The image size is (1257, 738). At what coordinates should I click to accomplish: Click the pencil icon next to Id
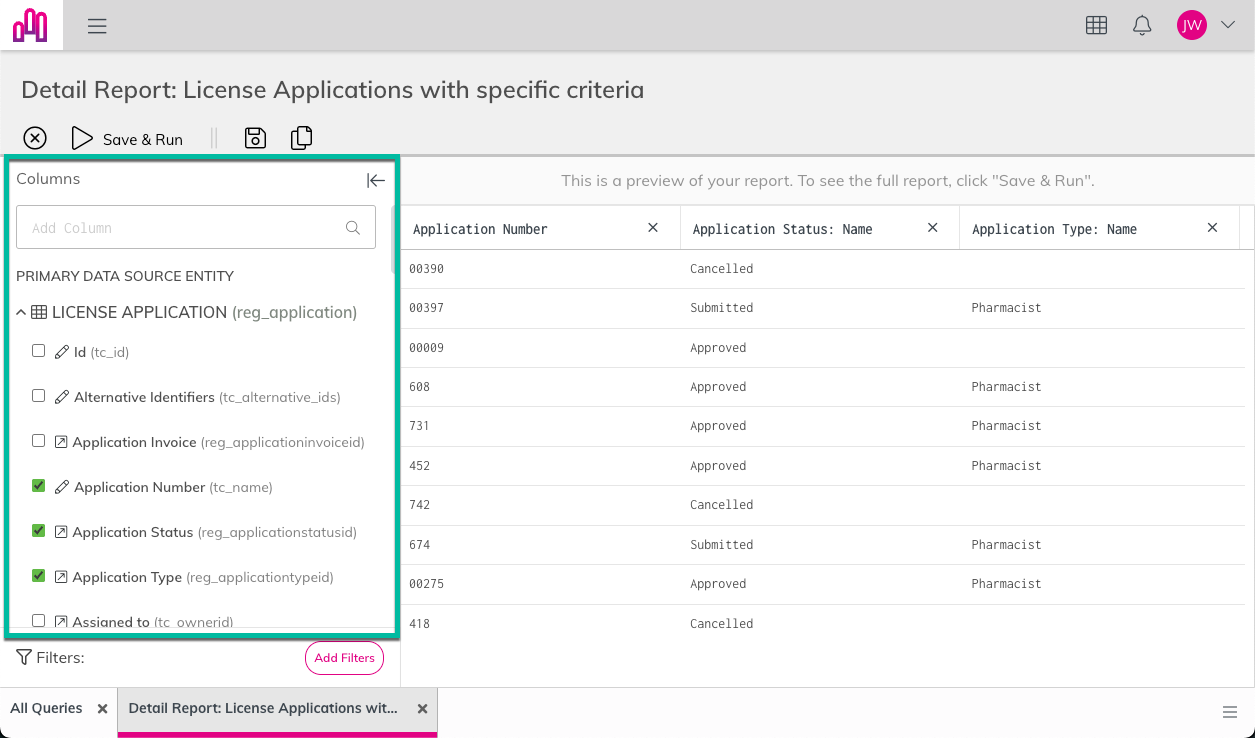click(x=62, y=352)
